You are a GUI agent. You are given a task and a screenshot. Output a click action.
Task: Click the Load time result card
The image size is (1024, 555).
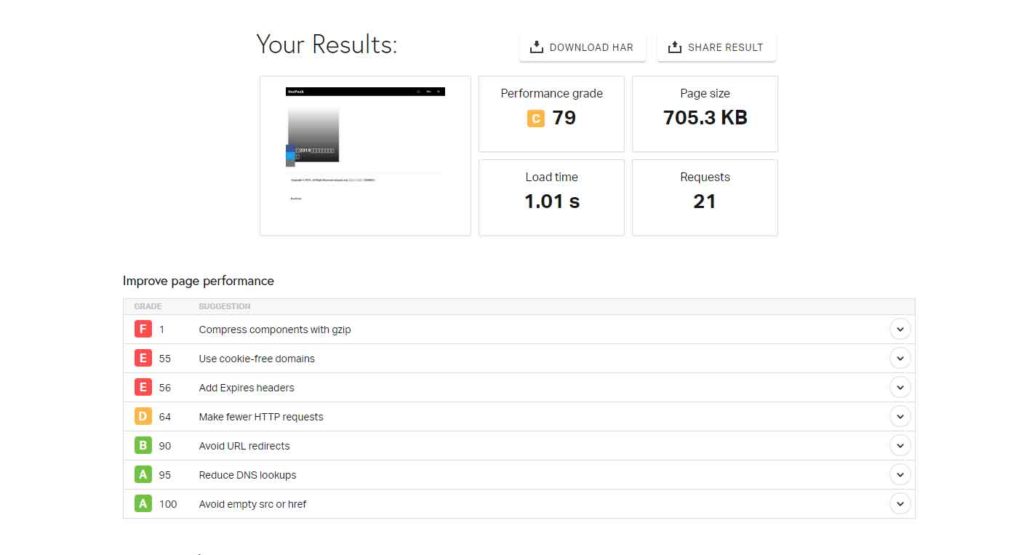pos(552,197)
